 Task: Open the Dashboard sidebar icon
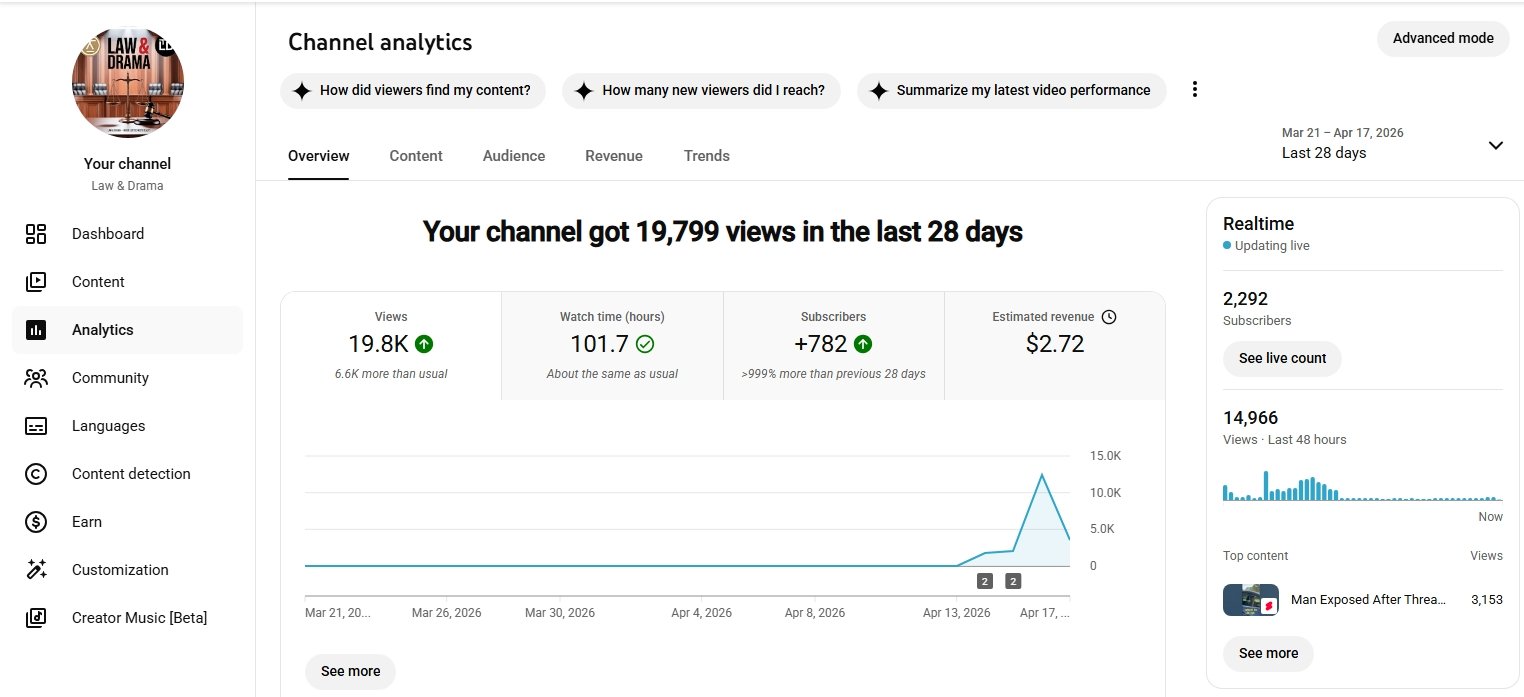click(36, 234)
